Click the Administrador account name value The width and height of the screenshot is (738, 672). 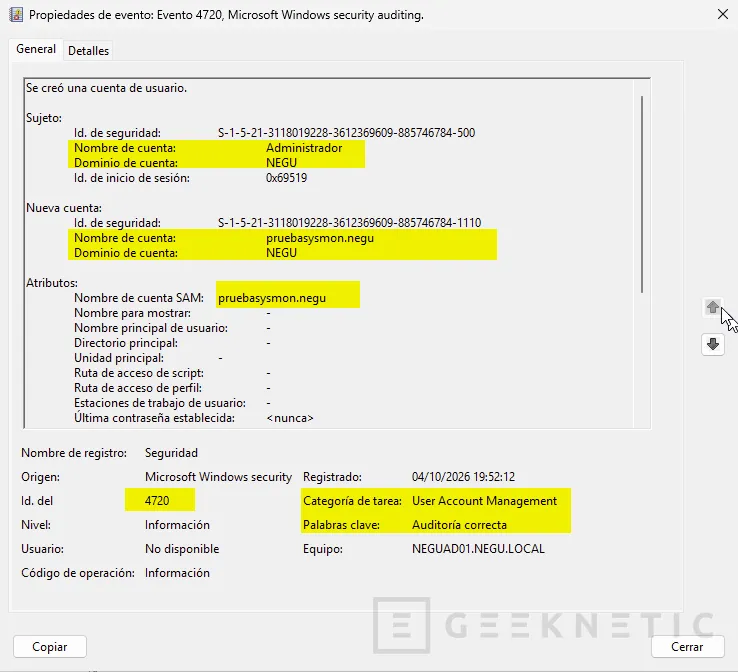304,148
